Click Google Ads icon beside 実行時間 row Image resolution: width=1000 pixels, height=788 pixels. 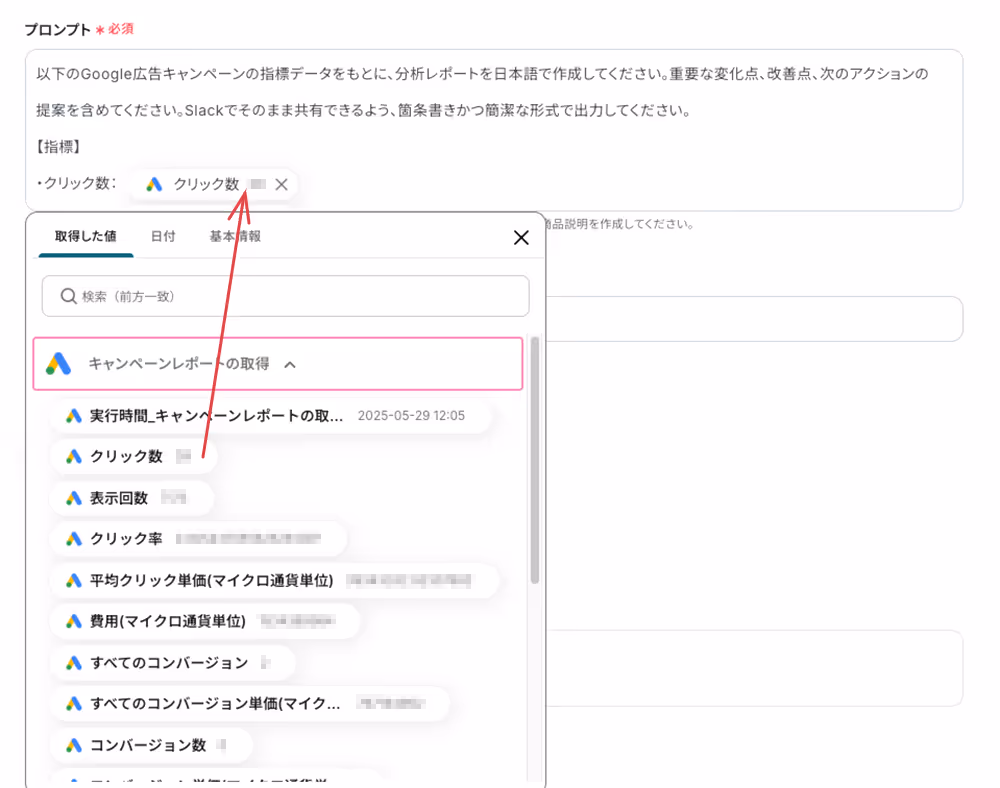(x=74, y=416)
